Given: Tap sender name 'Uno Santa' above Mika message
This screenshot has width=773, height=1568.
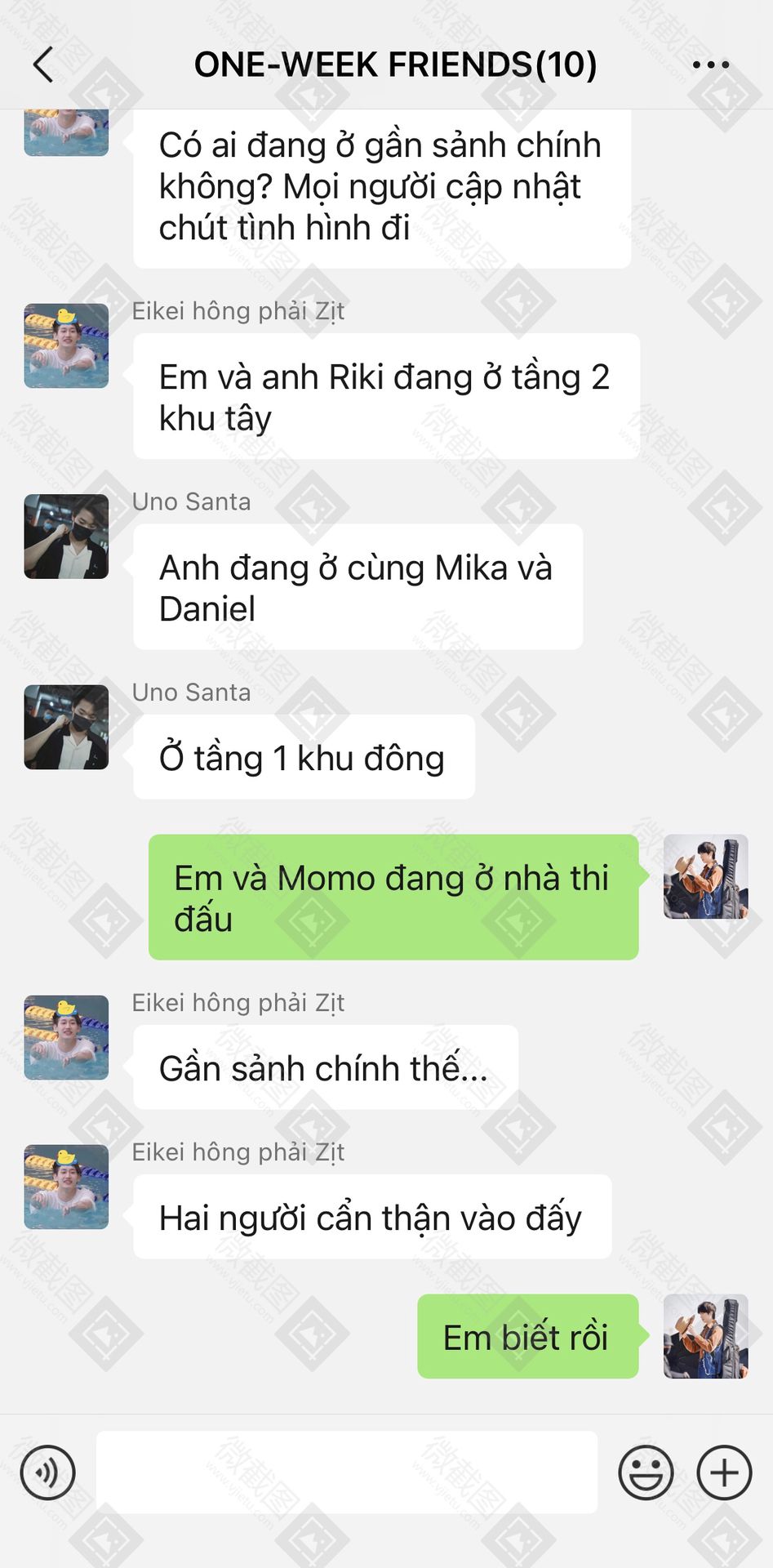Looking at the screenshot, I should 191,501.
